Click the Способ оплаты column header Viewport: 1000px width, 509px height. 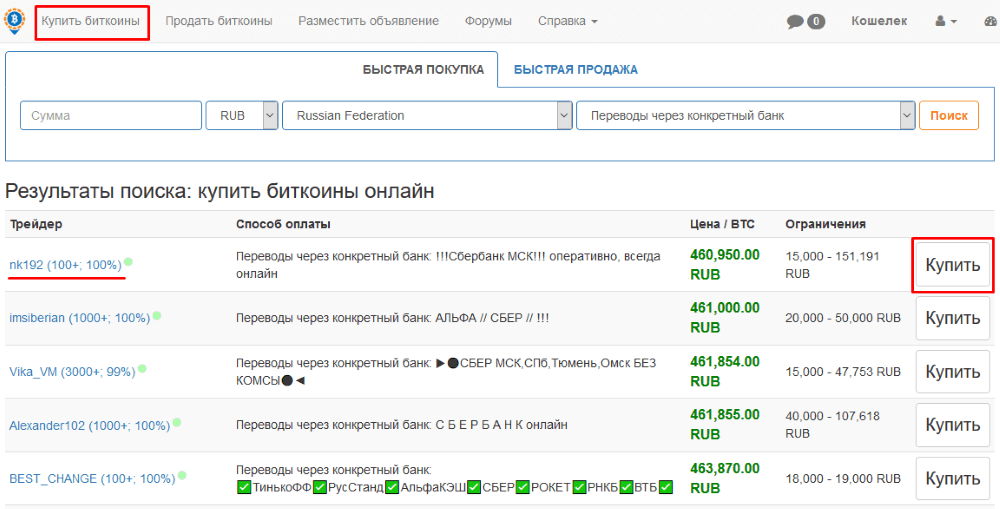[283, 224]
